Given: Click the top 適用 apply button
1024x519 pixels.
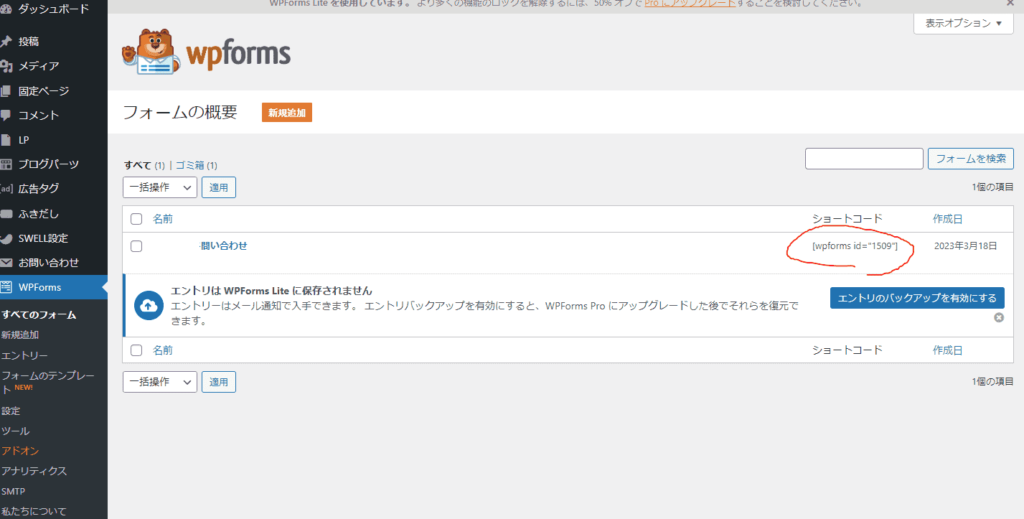Looking at the screenshot, I should click(219, 187).
